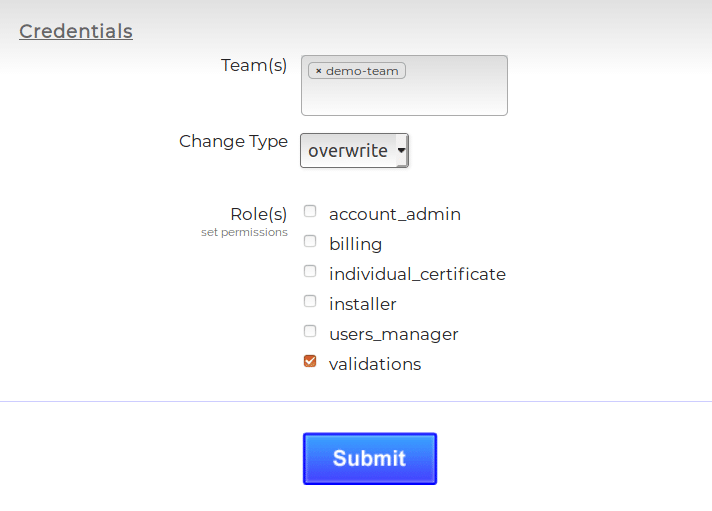Tick the billing role checkbox

[310, 242]
